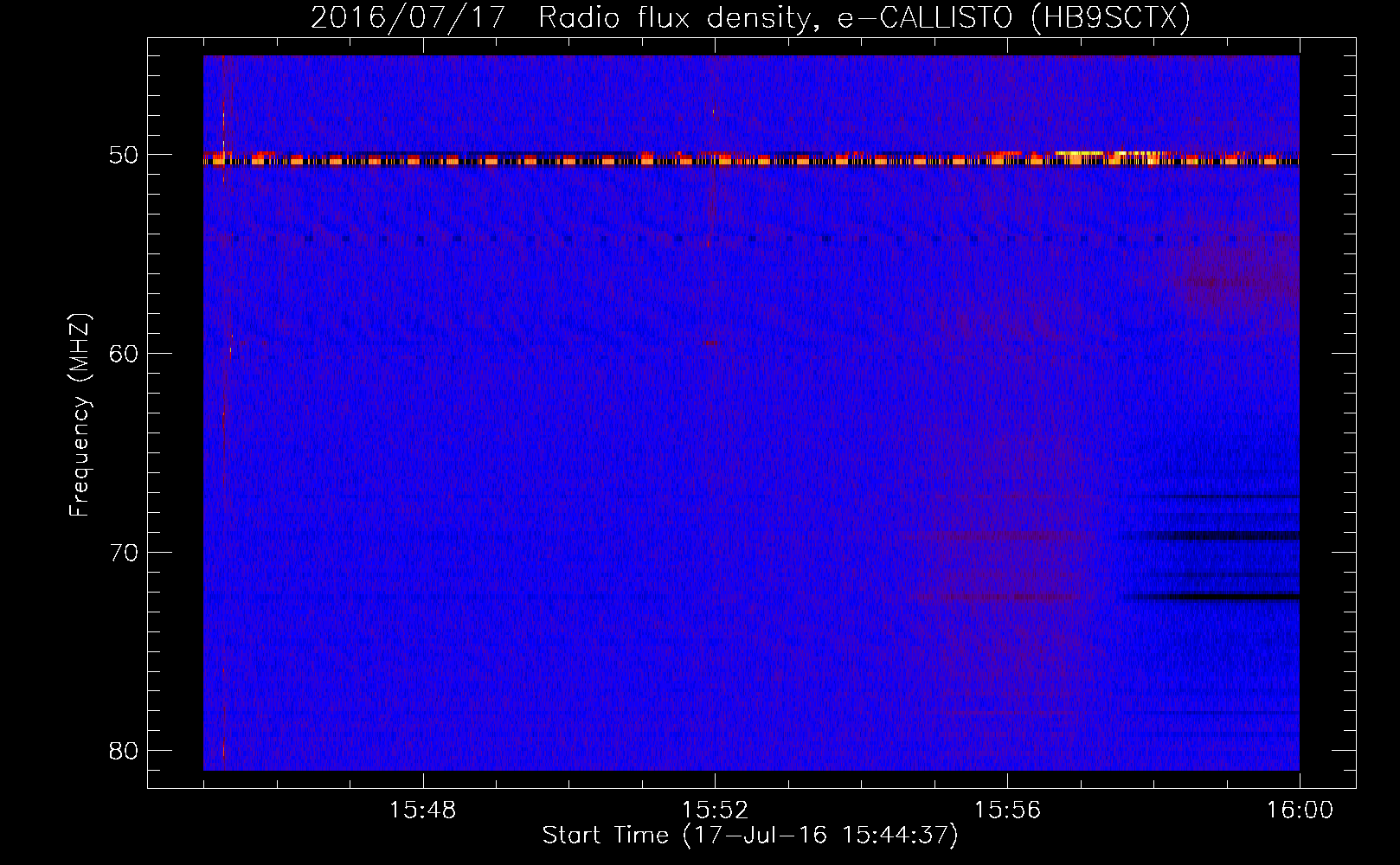Click the plot title "2016/07/17 Radio flux density, e-CALLISTO (HB9SCTX)"
The height and width of the screenshot is (865, 1400).
750,17
